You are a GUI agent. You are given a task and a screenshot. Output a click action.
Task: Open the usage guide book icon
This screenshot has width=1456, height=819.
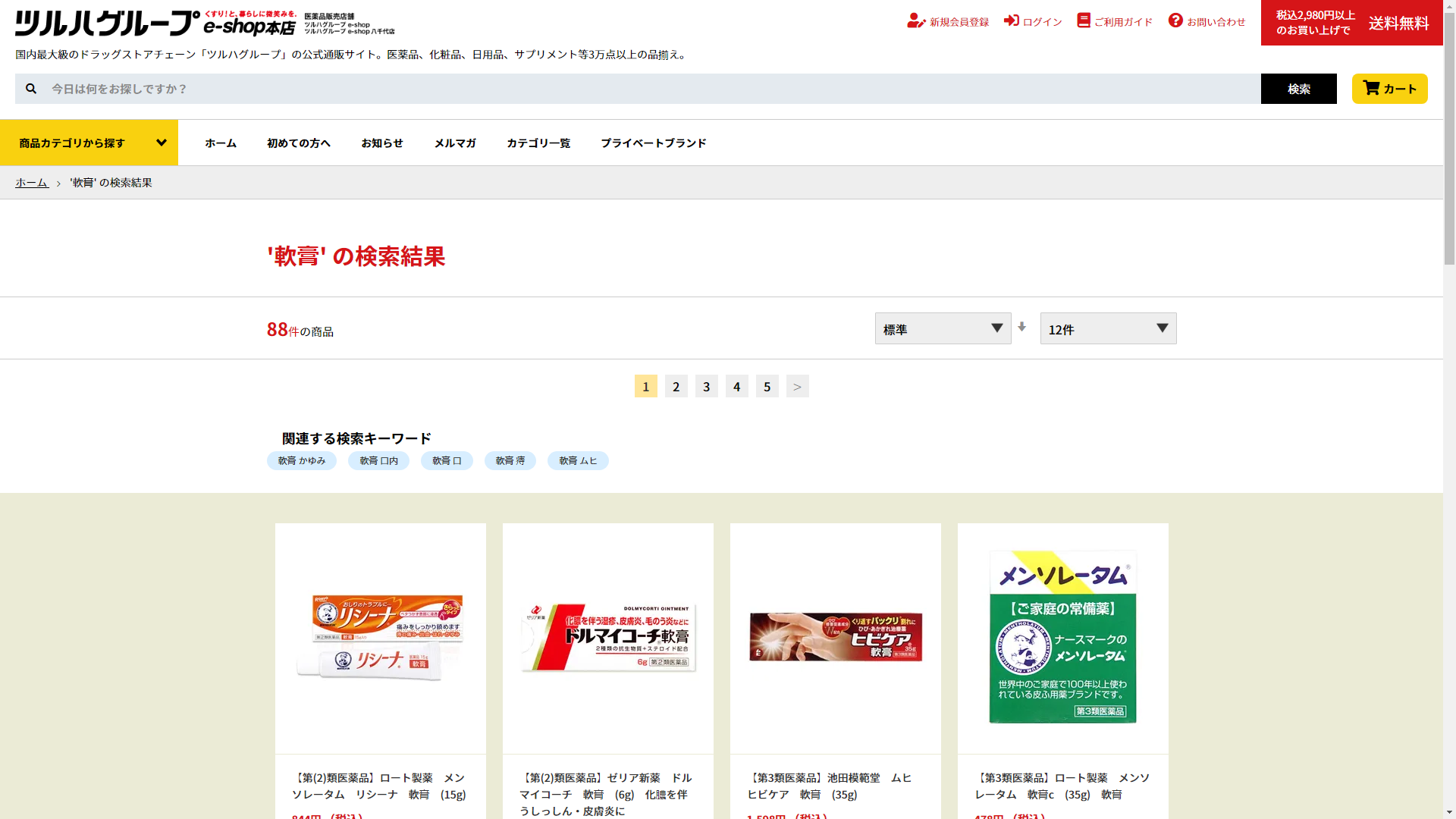tap(1083, 20)
